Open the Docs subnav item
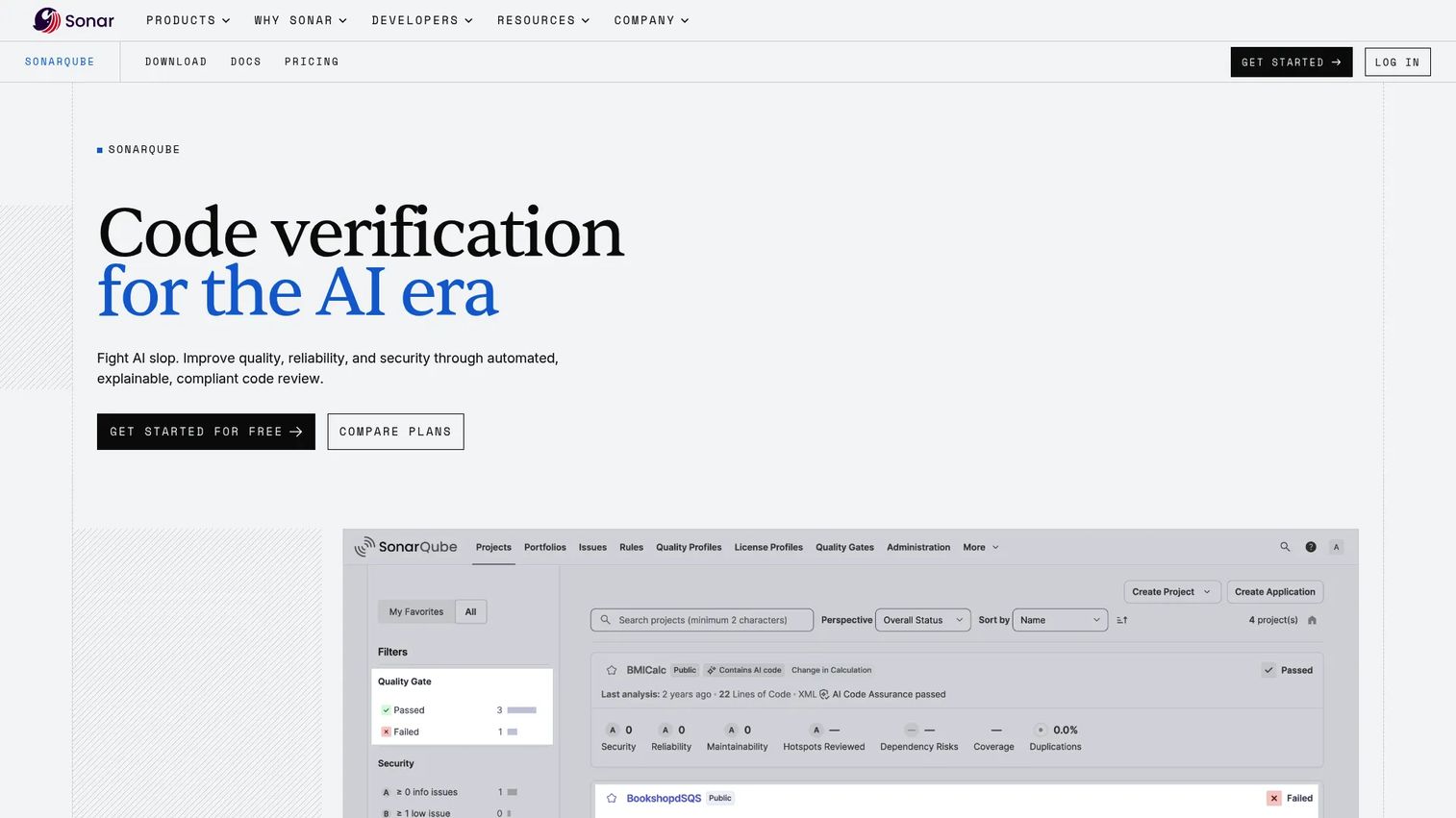 pyautogui.click(x=246, y=62)
